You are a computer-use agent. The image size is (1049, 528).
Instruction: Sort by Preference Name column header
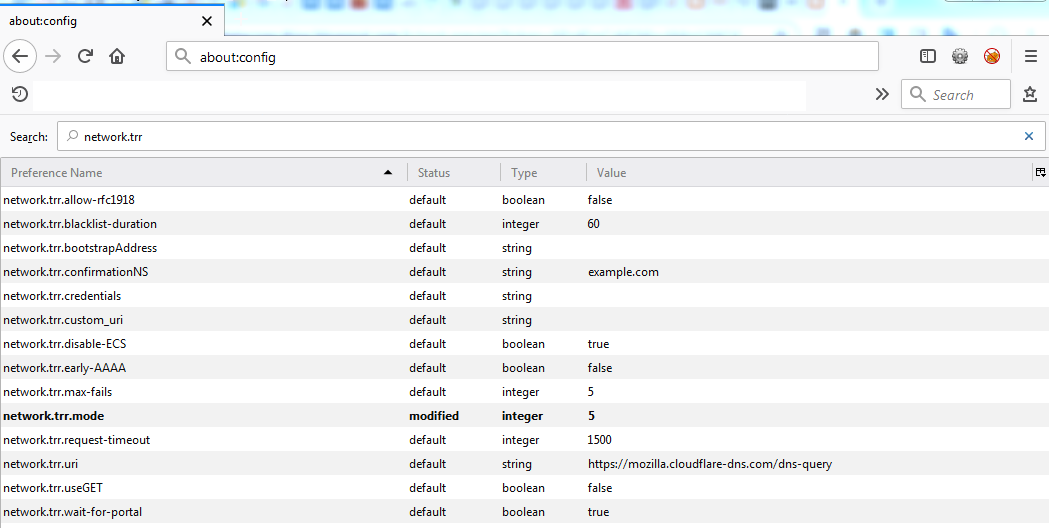(203, 173)
